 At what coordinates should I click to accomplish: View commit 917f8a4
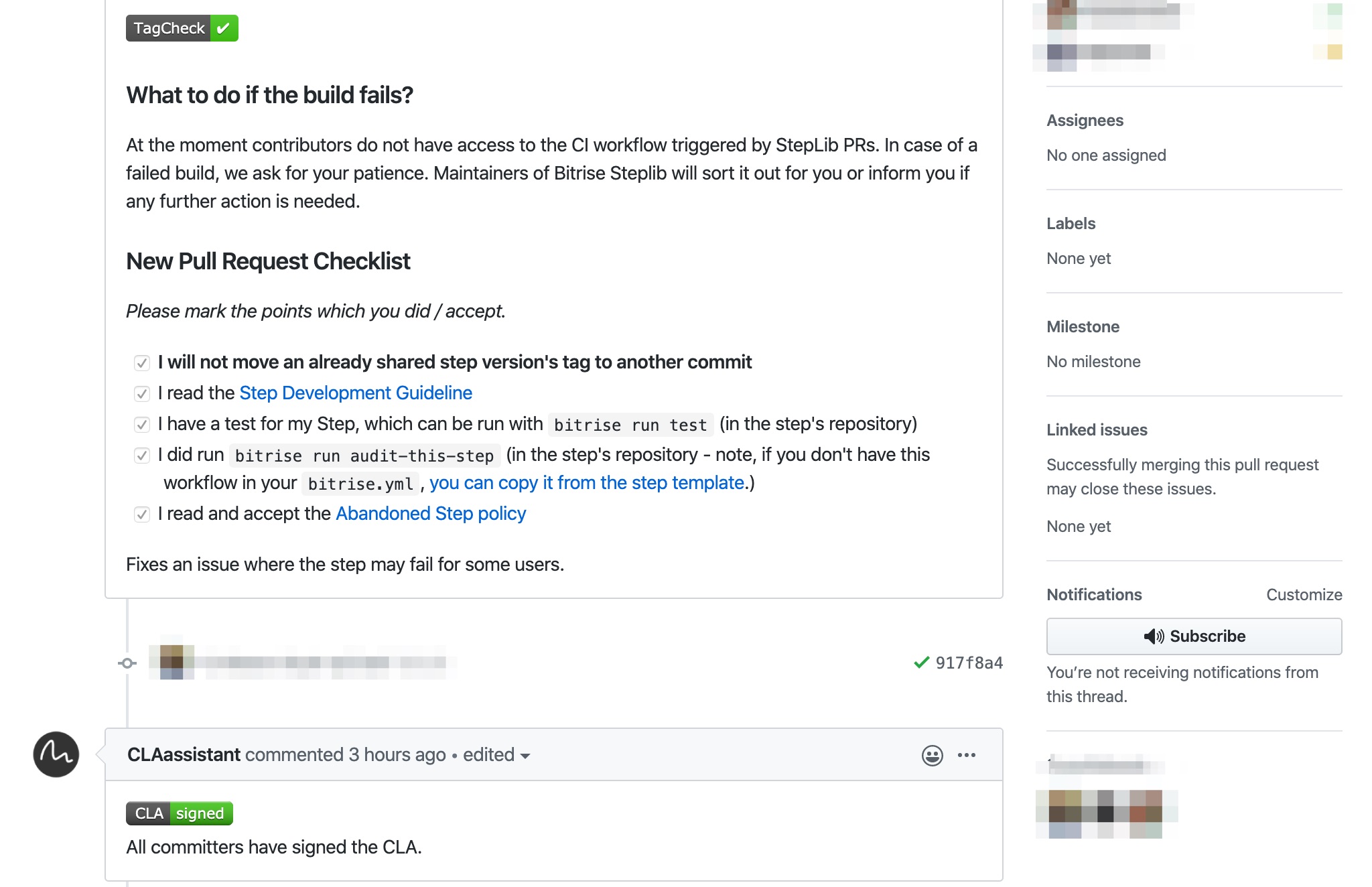[x=969, y=663]
